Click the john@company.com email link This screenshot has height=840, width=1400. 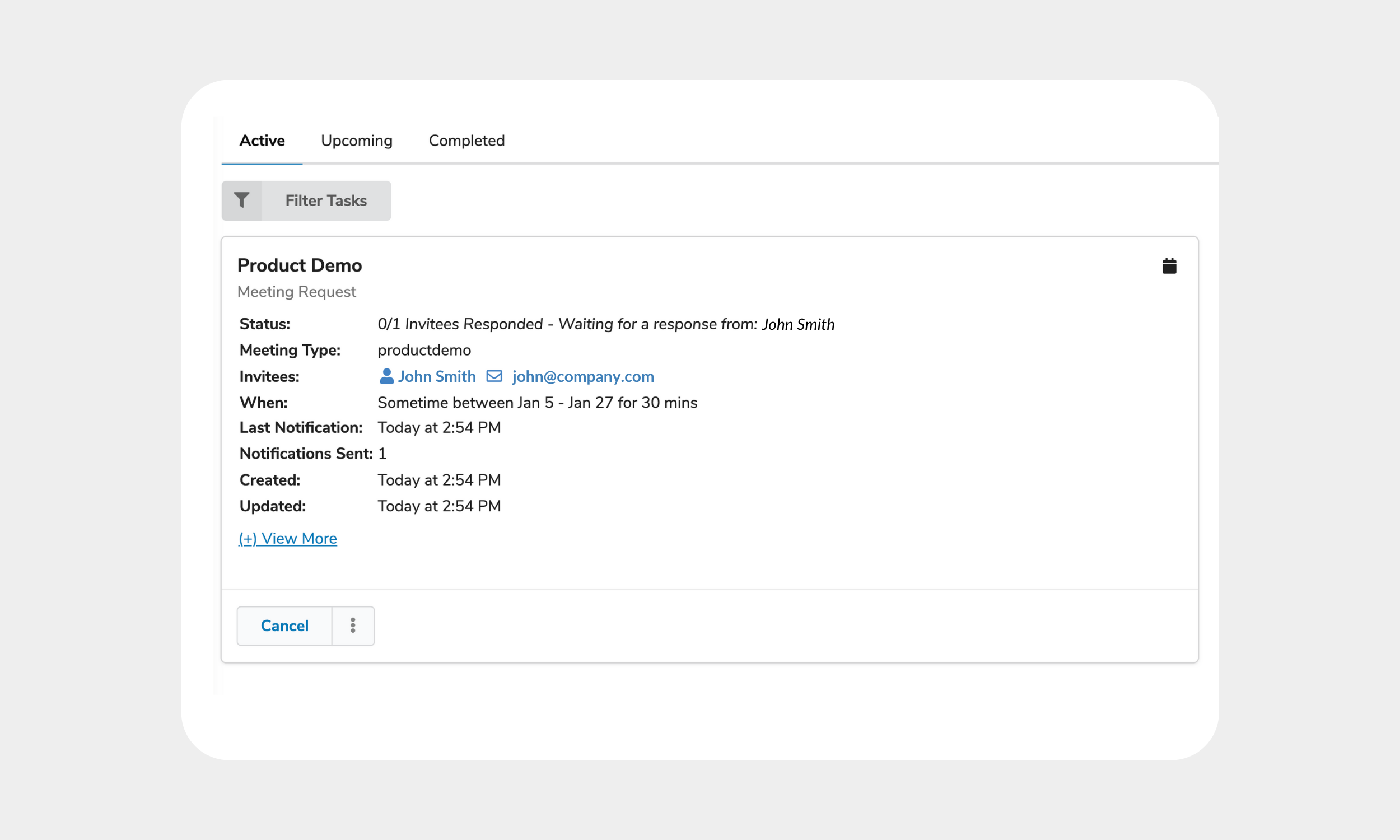pyautogui.click(x=583, y=376)
